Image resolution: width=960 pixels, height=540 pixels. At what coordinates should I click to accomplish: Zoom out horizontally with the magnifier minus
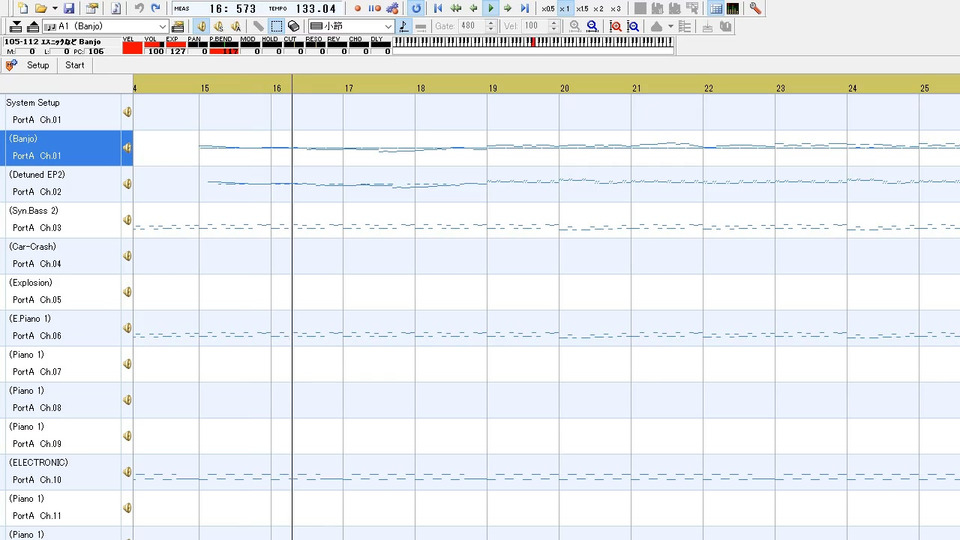[592, 26]
